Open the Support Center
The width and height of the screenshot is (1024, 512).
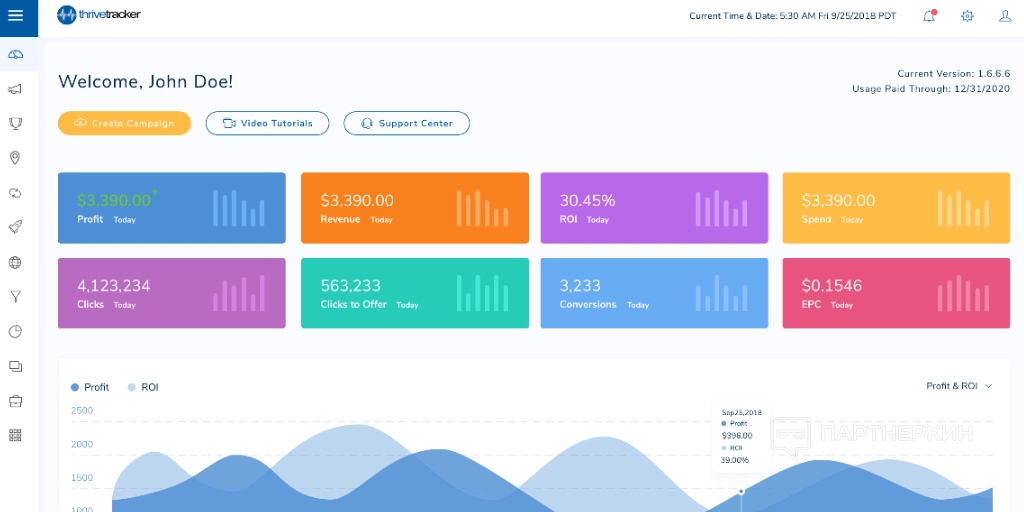click(407, 123)
